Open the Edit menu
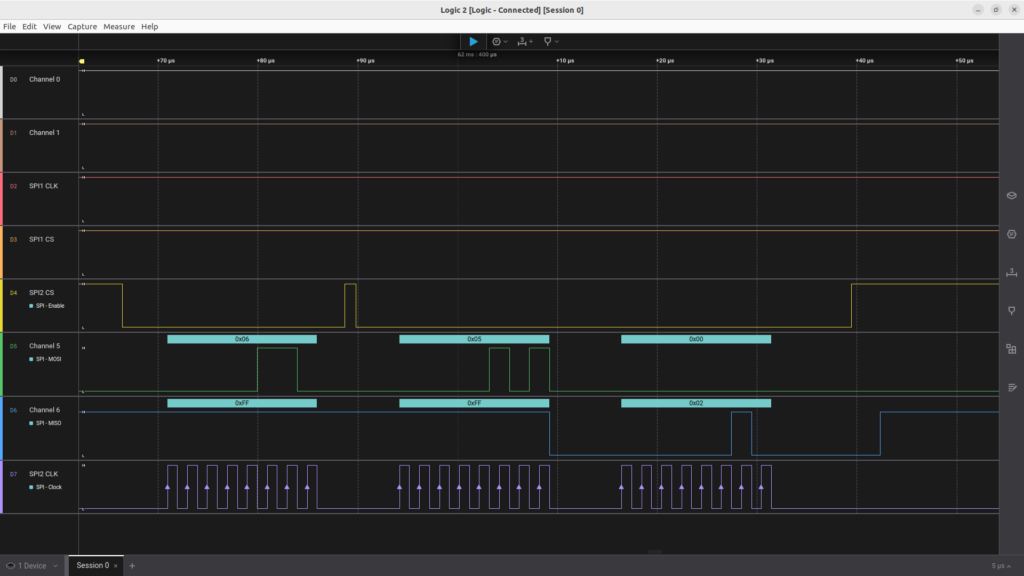This screenshot has width=1024, height=576. coord(29,27)
